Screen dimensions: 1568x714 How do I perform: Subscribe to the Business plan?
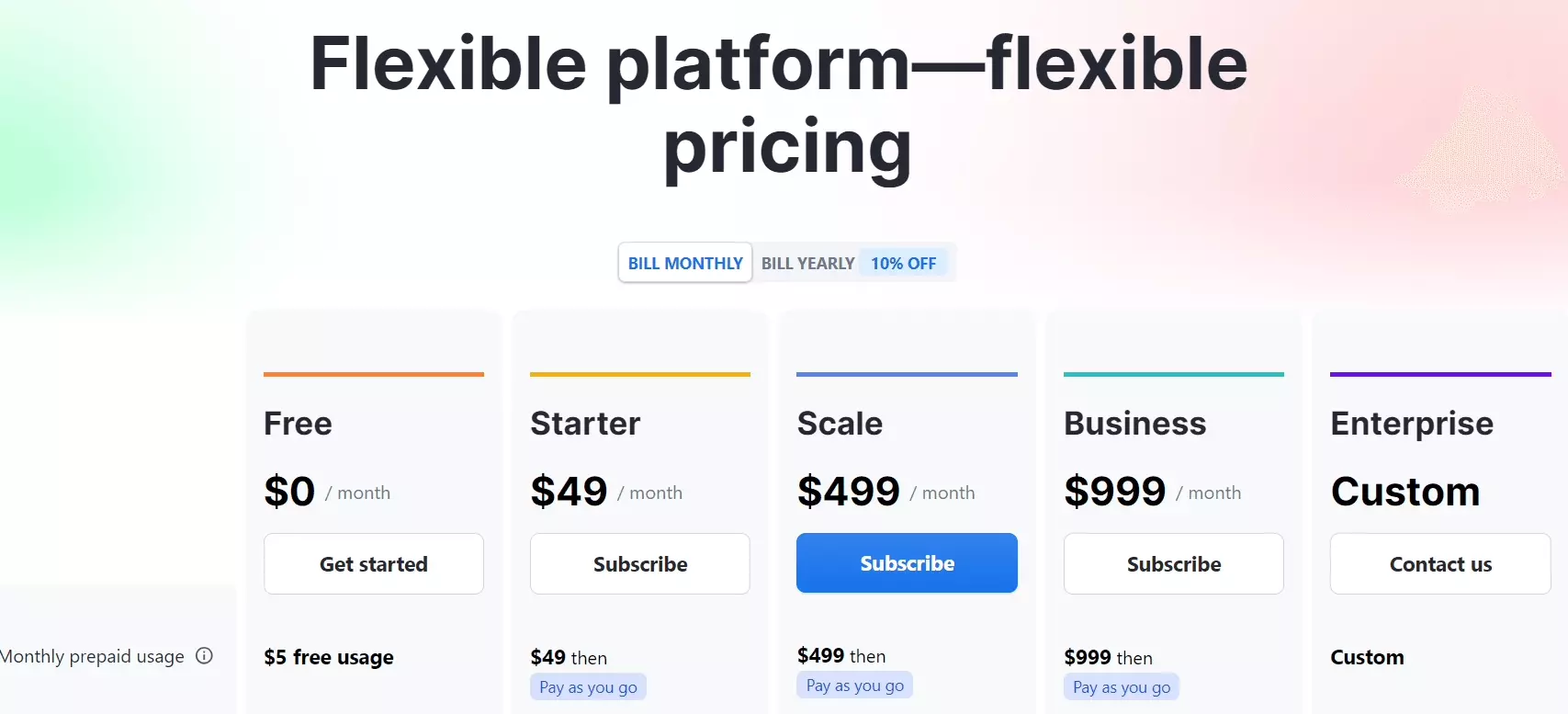(x=1173, y=564)
